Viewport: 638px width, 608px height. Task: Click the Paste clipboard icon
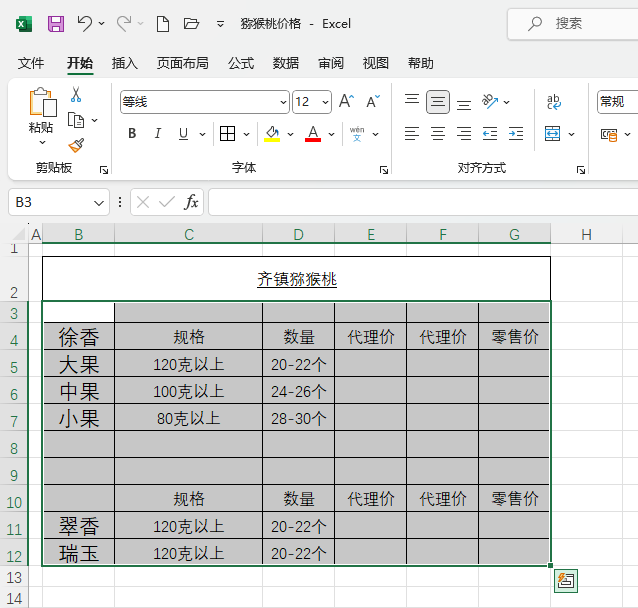pyautogui.click(x=42, y=102)
